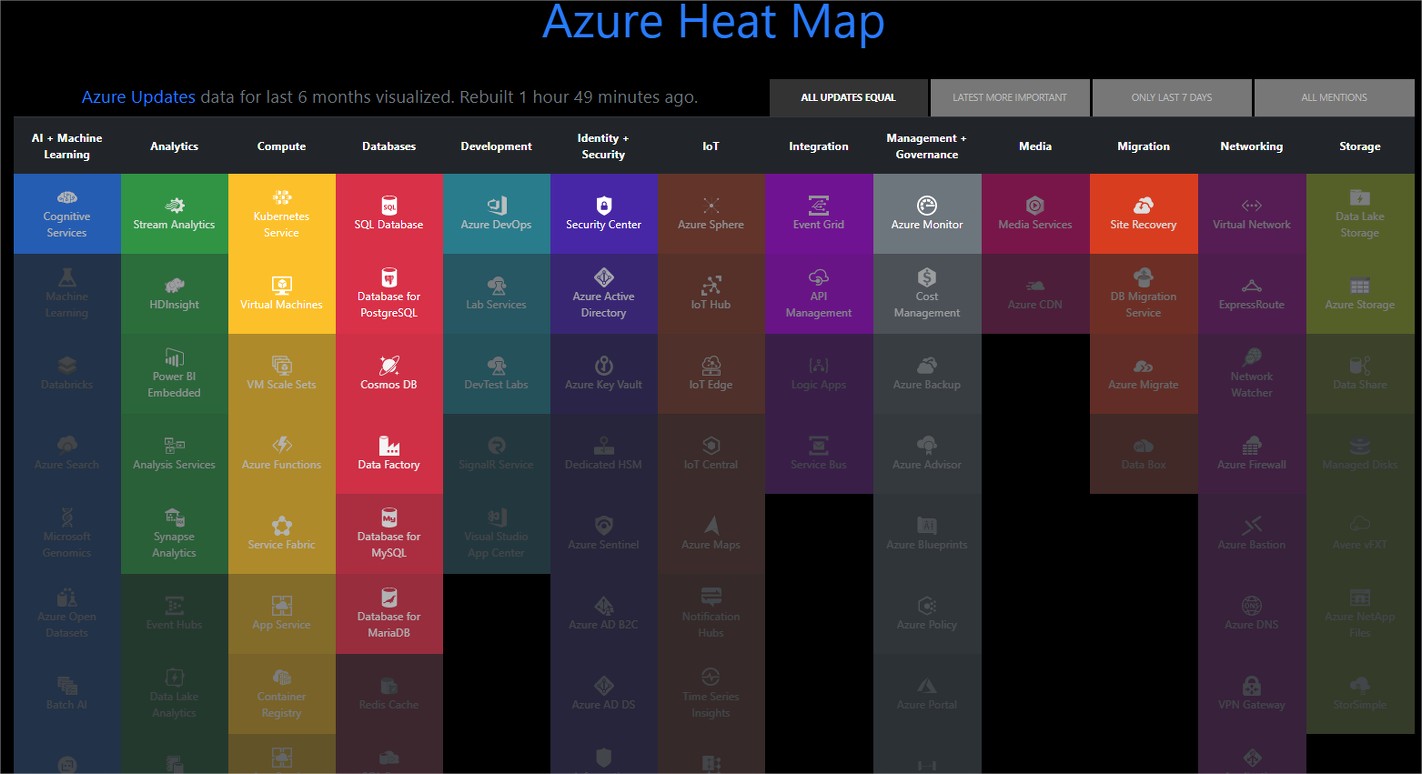Open the Data Lake Storage folder icon
The height and width of the screenshot is (774, 1422).
pyautogui.click(x=1360, y=197)
